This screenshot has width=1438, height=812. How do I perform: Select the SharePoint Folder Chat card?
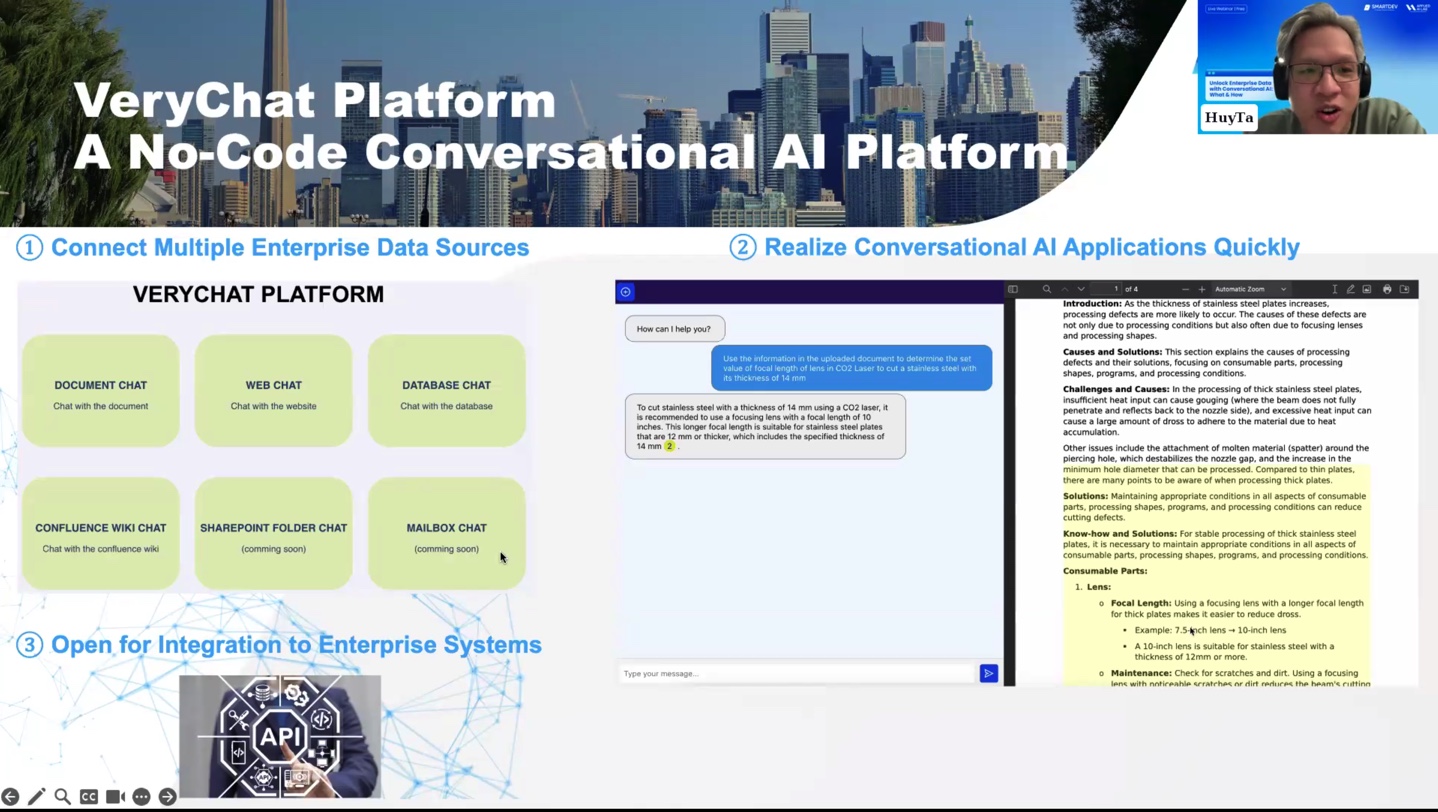tap(273, 534)
